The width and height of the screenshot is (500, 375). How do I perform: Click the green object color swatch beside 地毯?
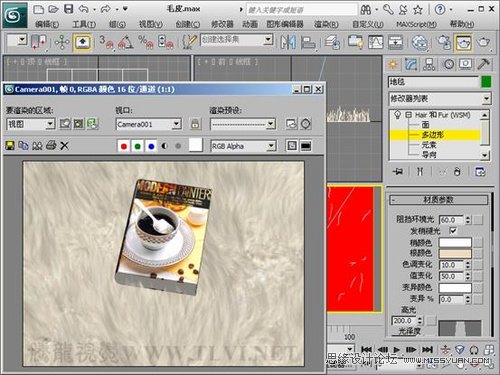[x=486, y=82]
